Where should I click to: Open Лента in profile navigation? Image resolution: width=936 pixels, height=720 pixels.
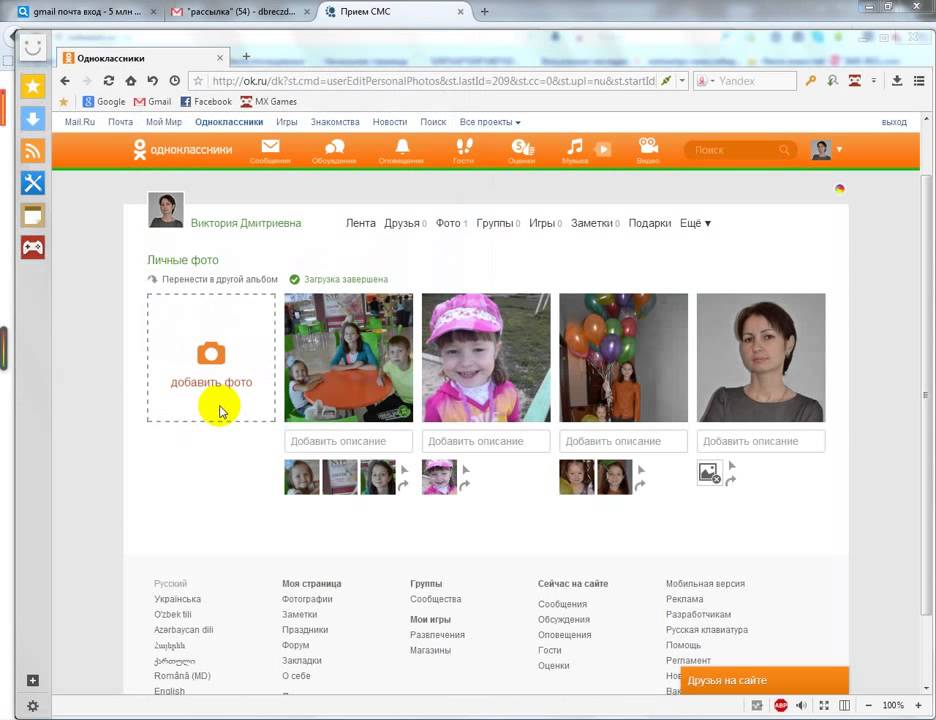pyautogui.click(x=361, y=223)
